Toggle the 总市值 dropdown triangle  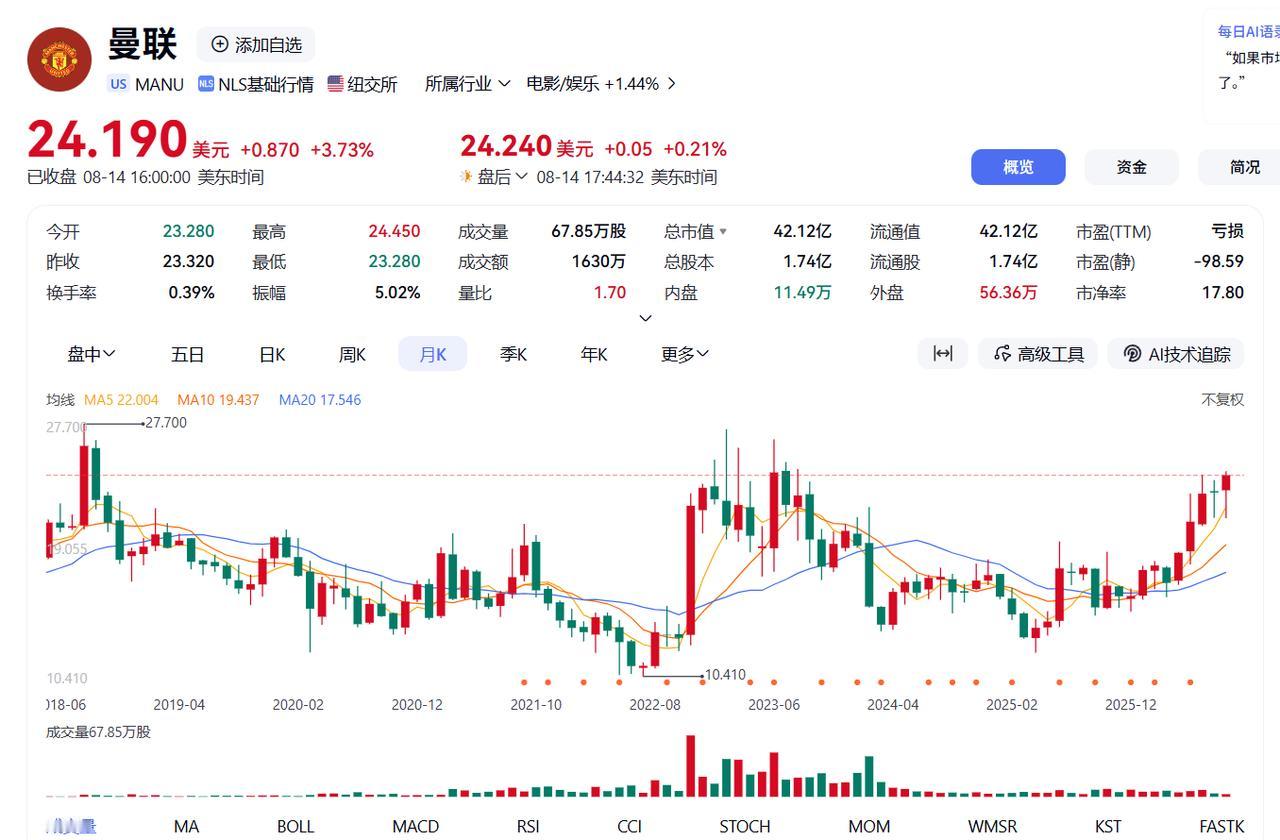pos(723,232)
